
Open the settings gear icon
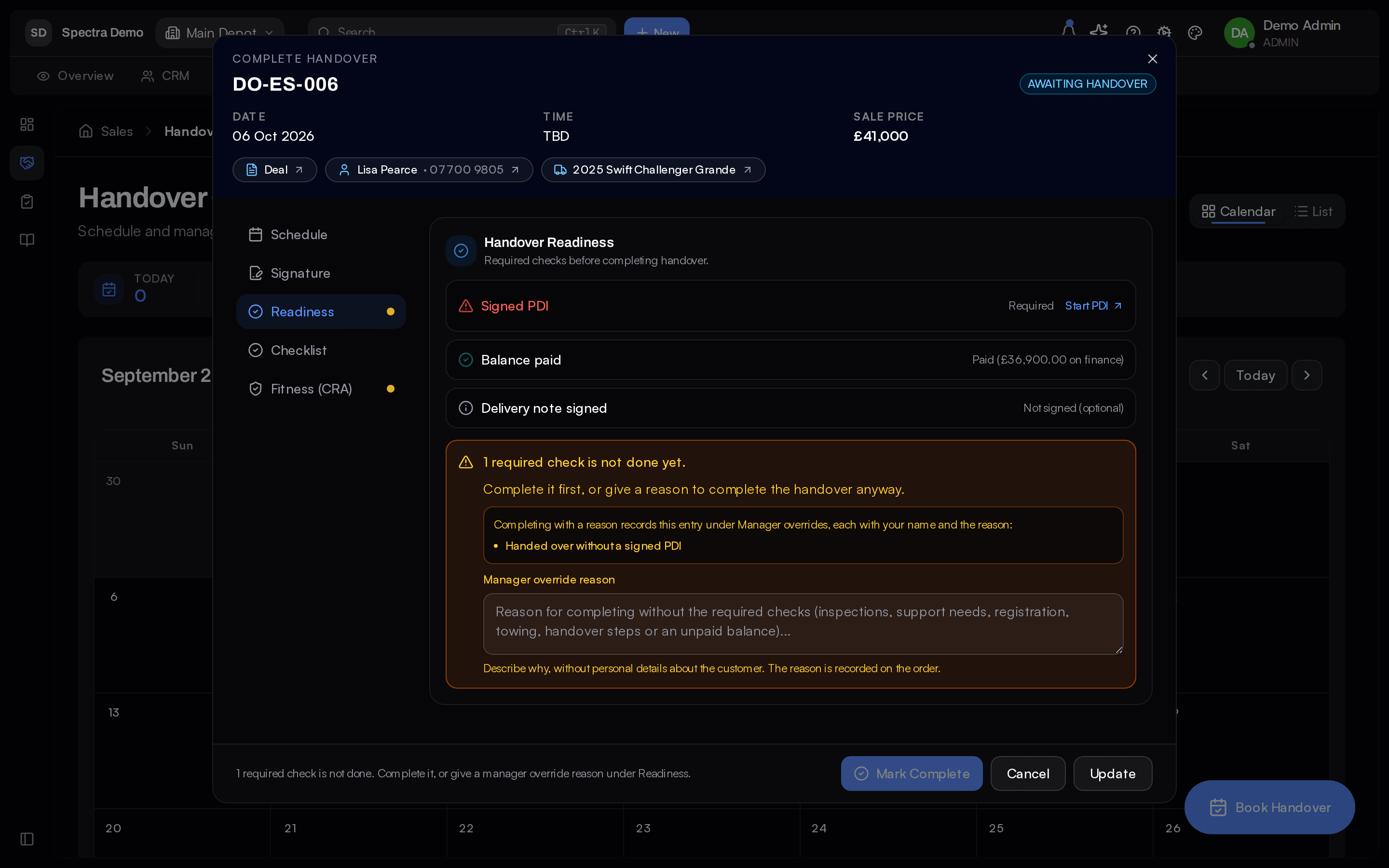(x=1164, y=33)
